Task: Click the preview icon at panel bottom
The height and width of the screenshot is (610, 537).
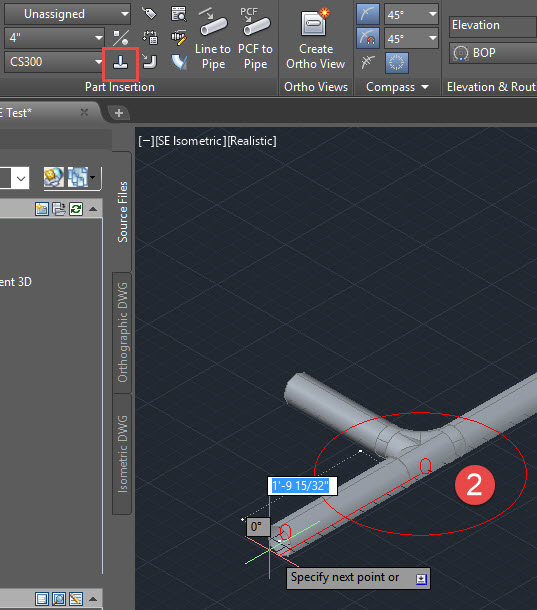Action: pyautogui.click(x=59, y=599)
